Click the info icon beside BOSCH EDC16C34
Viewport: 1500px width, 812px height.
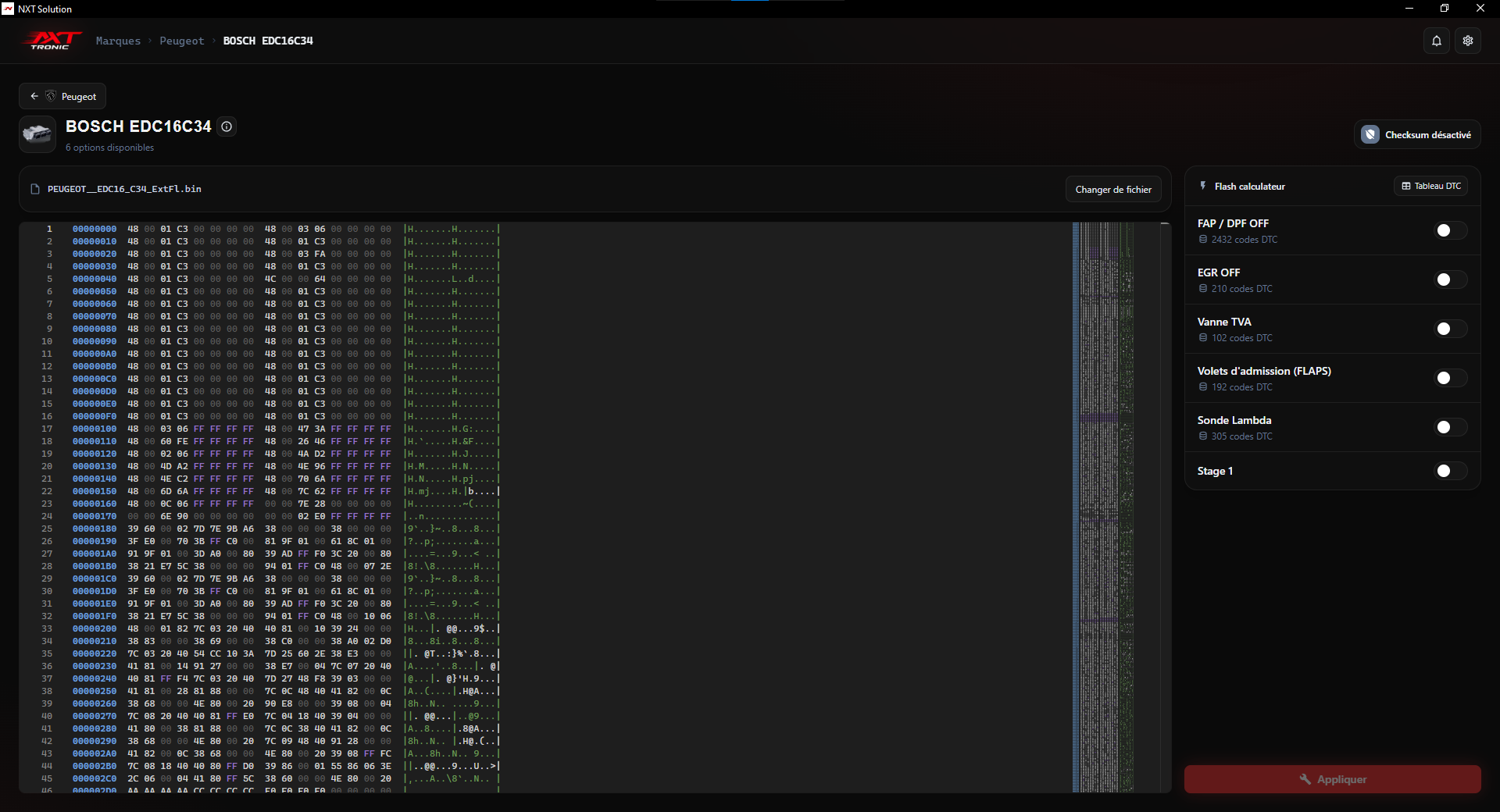pos(227,126)
